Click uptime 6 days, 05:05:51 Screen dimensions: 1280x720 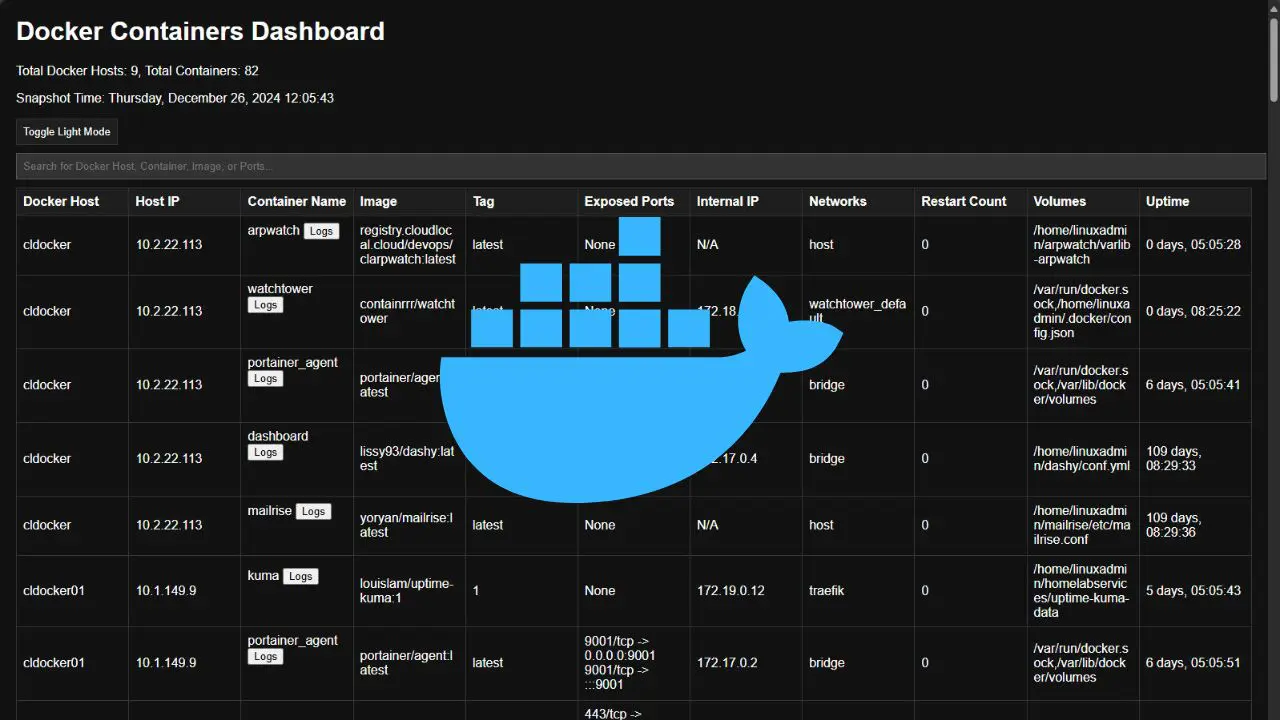1193,663
